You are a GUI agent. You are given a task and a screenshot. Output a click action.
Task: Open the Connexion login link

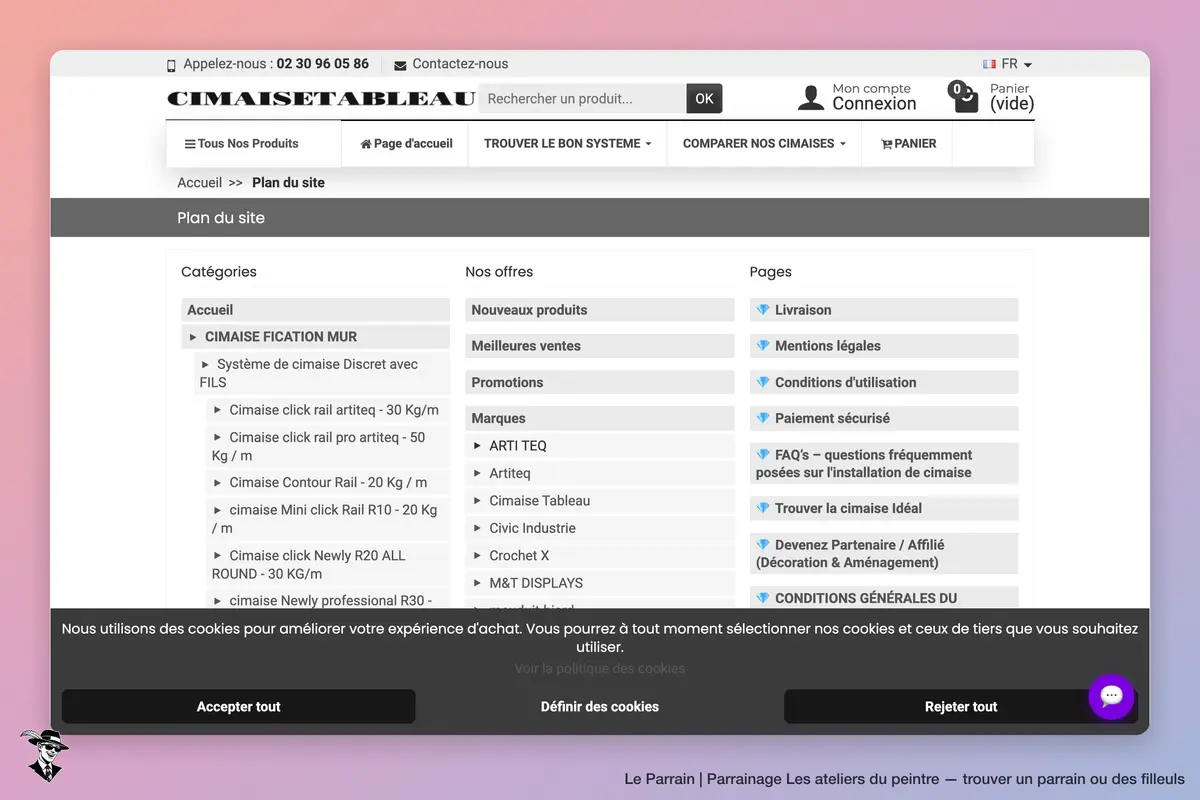(874, 104)
